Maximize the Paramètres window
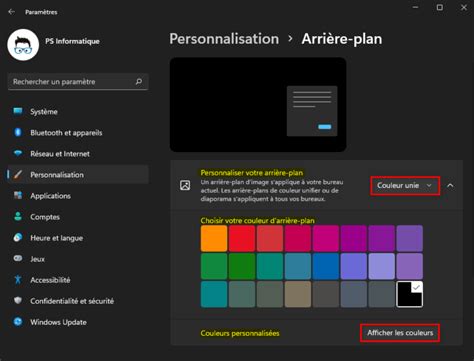474x361 pixels. tap(440, 7)
